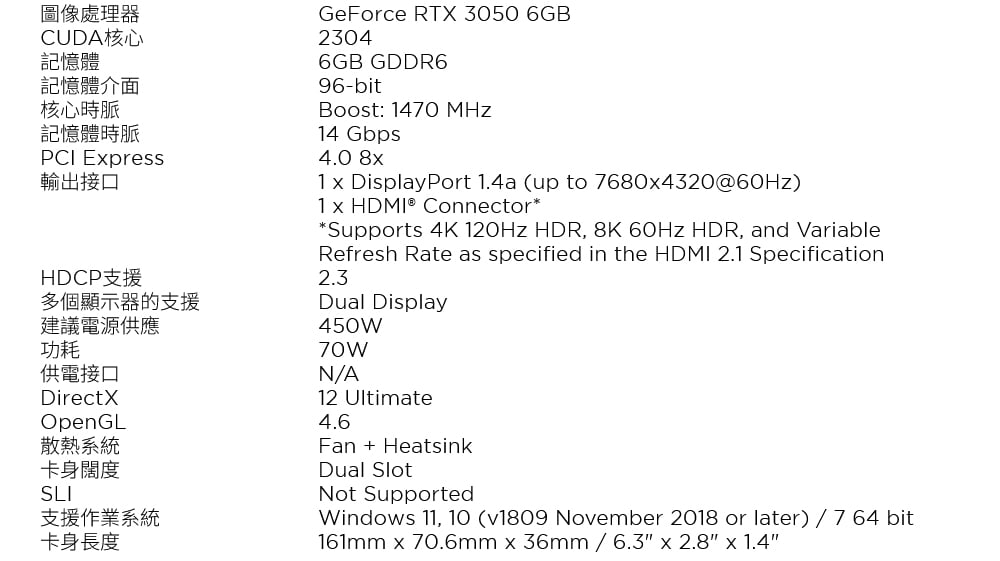Click the Dual Display value
Image resolution: width=1000 pixels, height=561 pixels.
(x=383, y=302)
